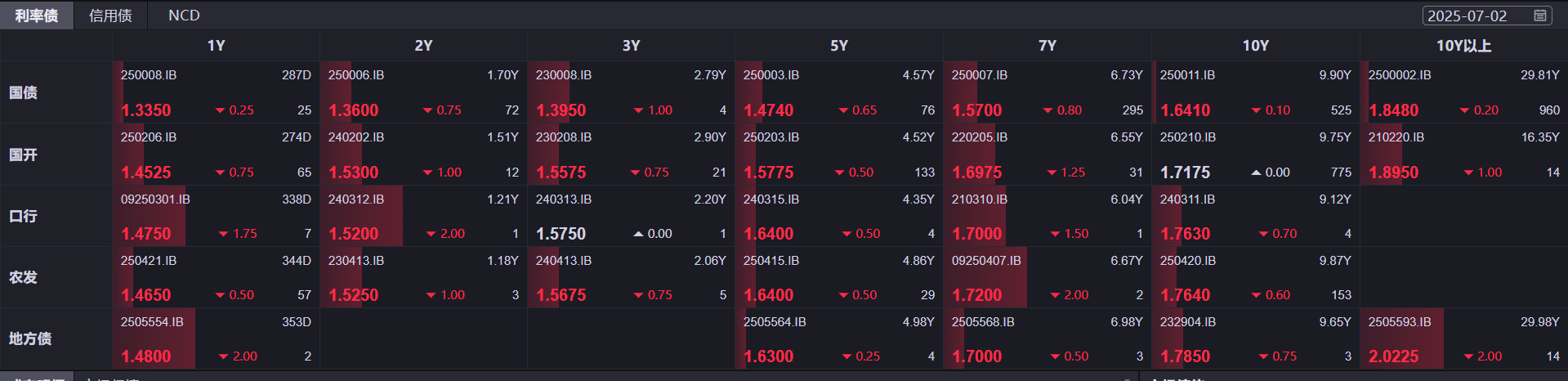Select the 地方债 row label
The image size is (1568, 381).
coord(30,338)
